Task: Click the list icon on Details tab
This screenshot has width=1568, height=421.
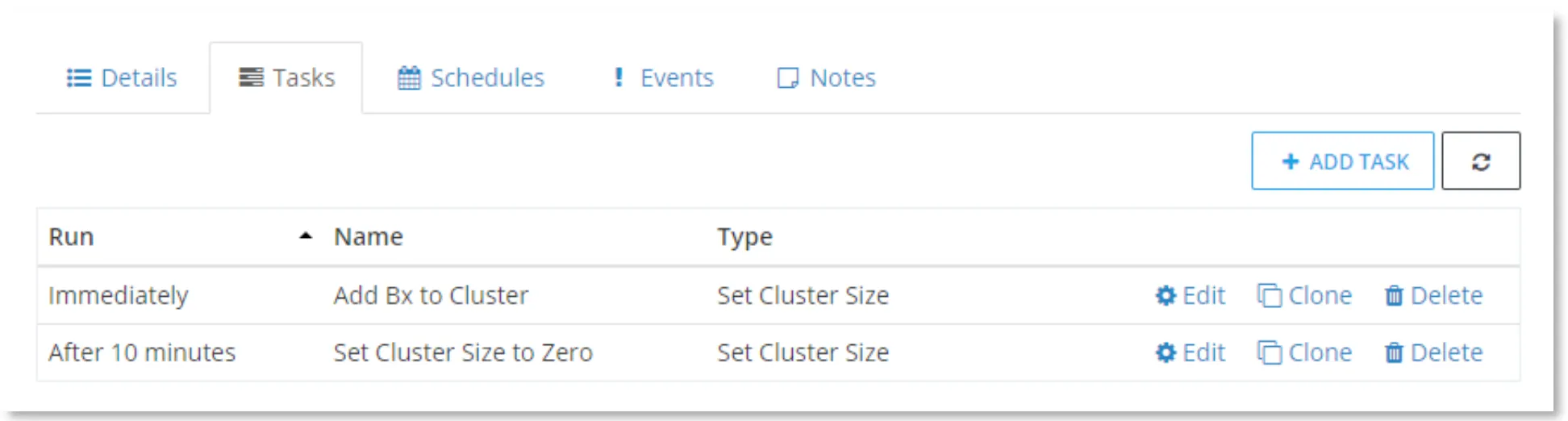Action: point(78,78)
